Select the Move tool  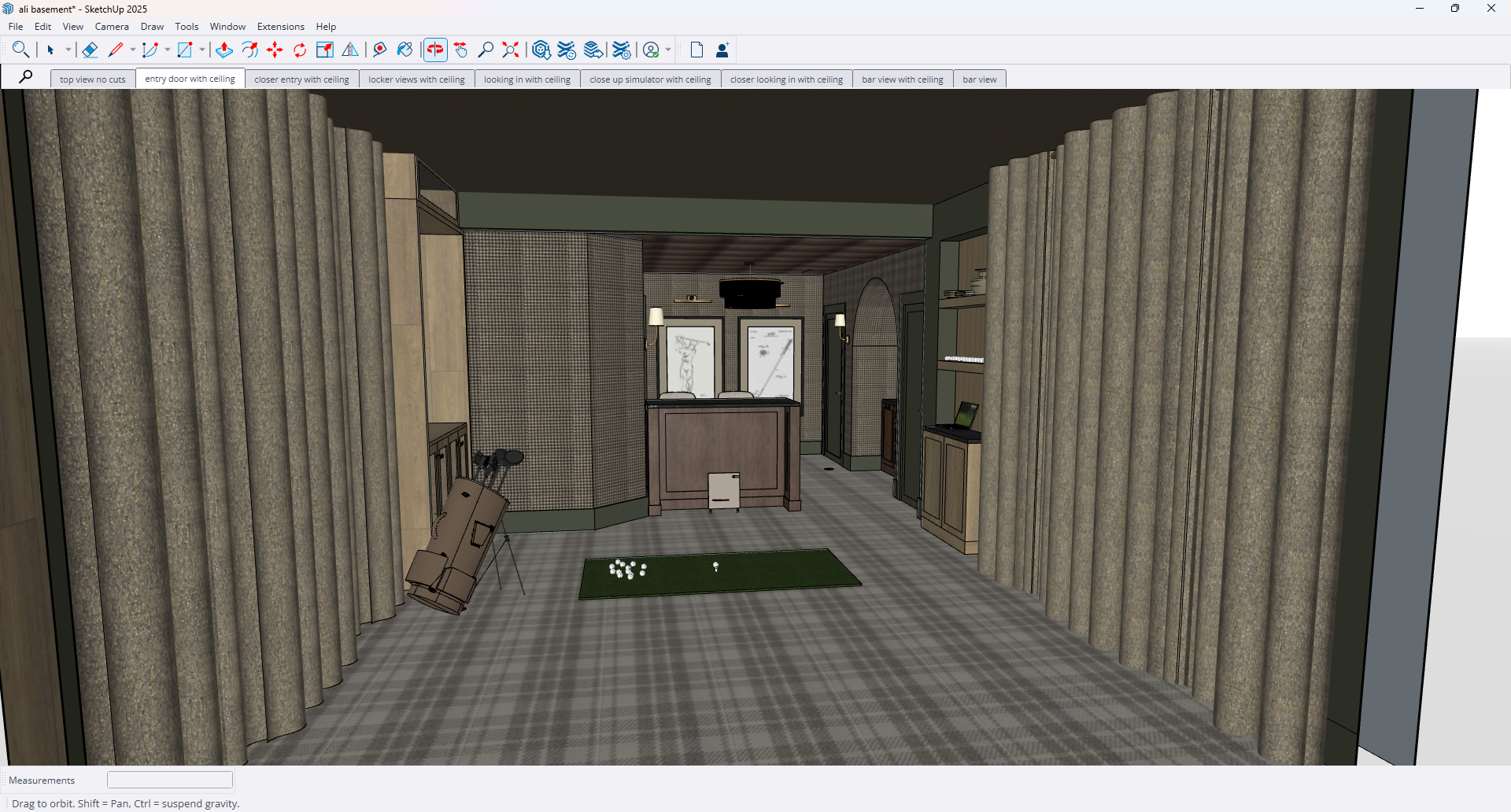[x=275, y=50]
